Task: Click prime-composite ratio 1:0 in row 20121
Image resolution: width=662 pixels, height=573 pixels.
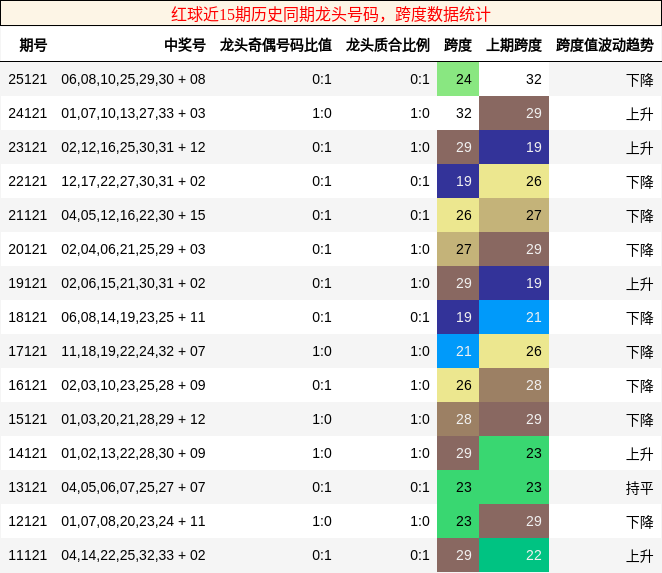Action: pos(420,249)
